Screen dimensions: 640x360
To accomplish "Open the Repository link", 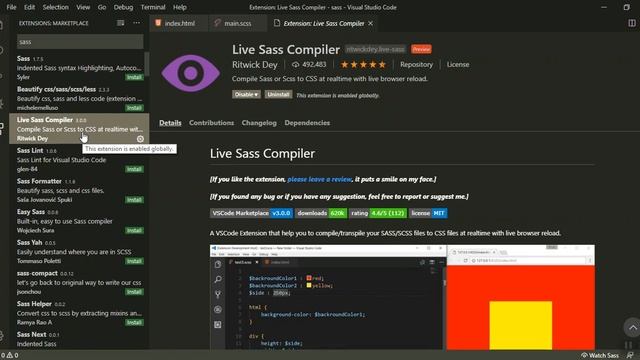I will coord(416,64).
